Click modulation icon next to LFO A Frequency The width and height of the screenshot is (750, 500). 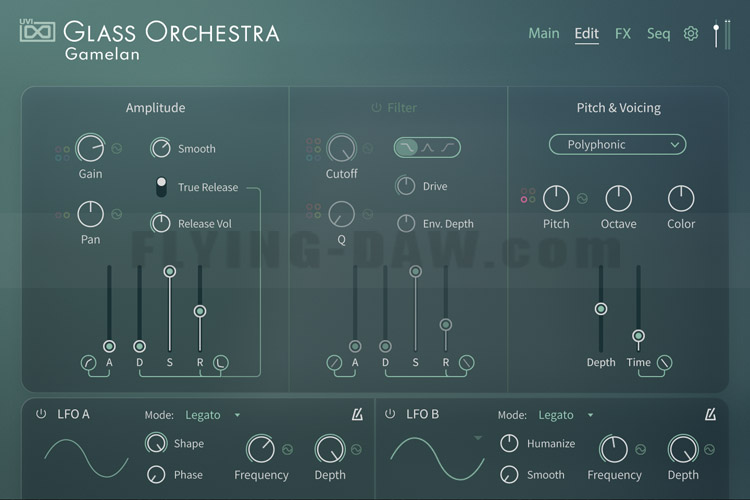tap(287, 449)
